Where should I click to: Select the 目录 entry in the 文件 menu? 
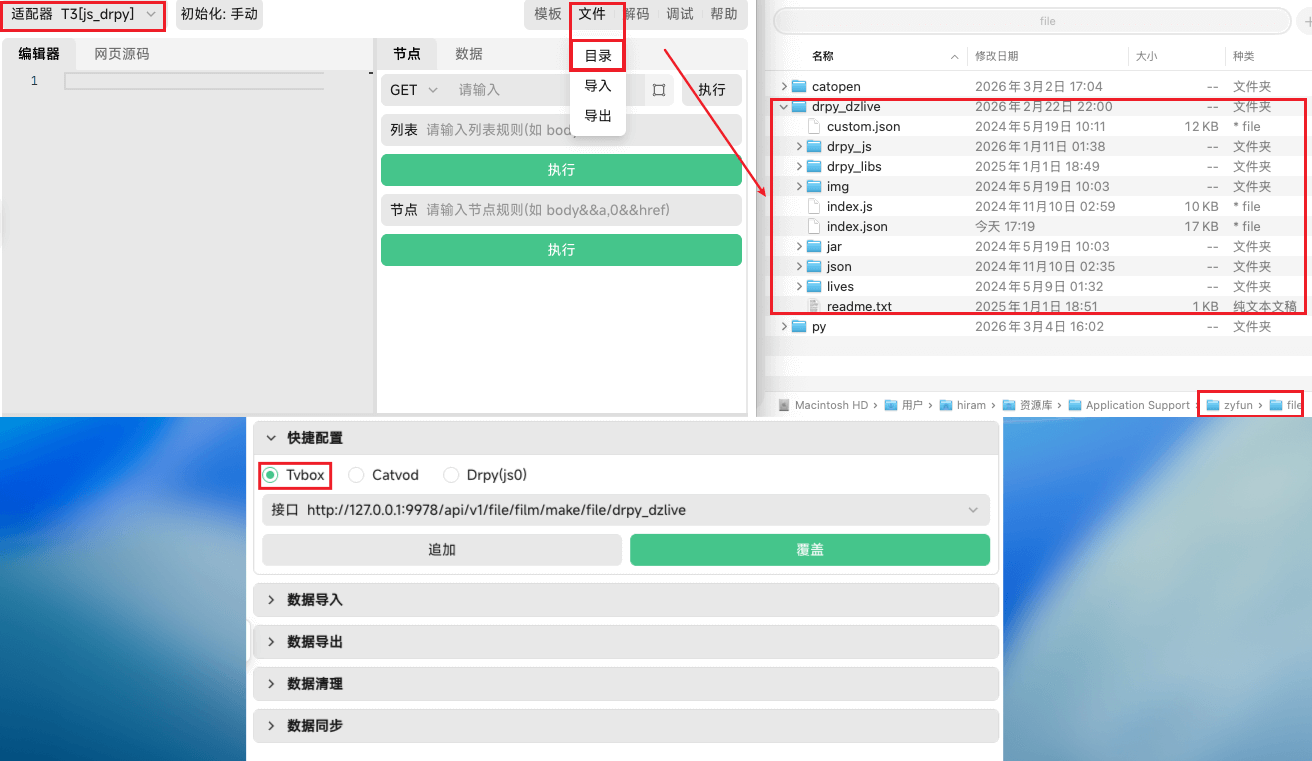(x=597, y=55)
